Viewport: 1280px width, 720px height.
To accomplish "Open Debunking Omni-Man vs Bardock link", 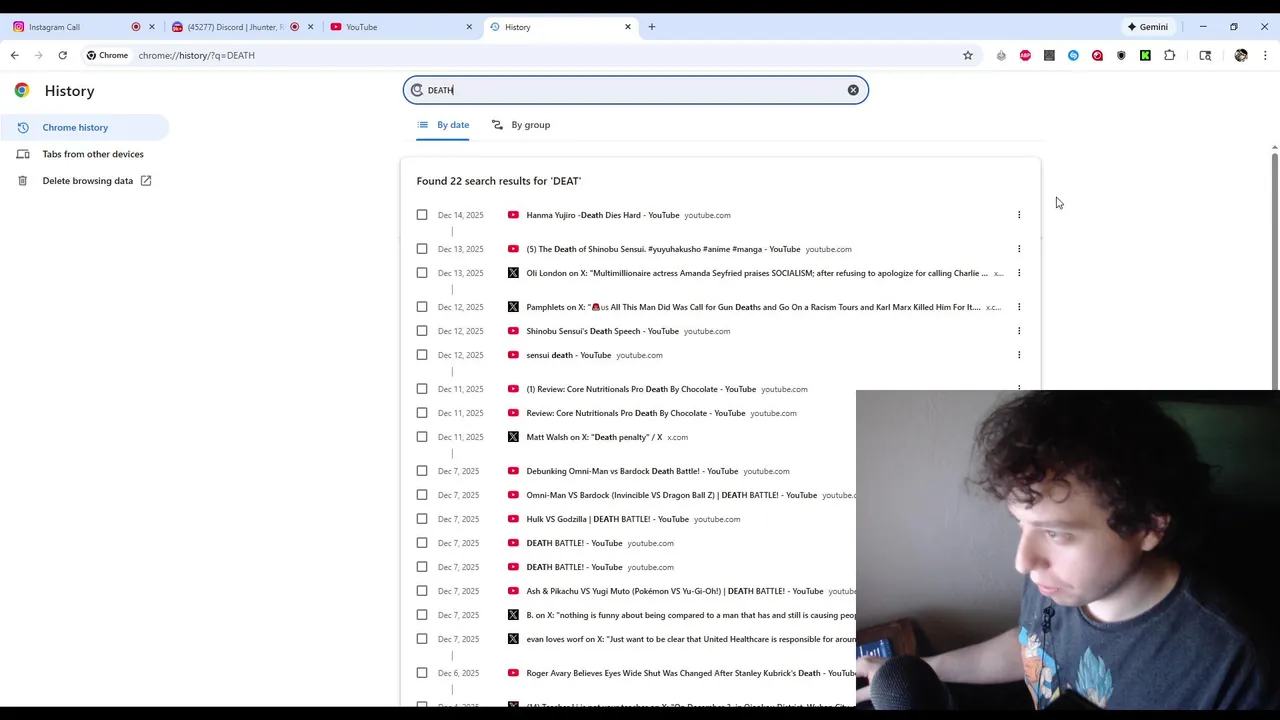I will point(632,471).
